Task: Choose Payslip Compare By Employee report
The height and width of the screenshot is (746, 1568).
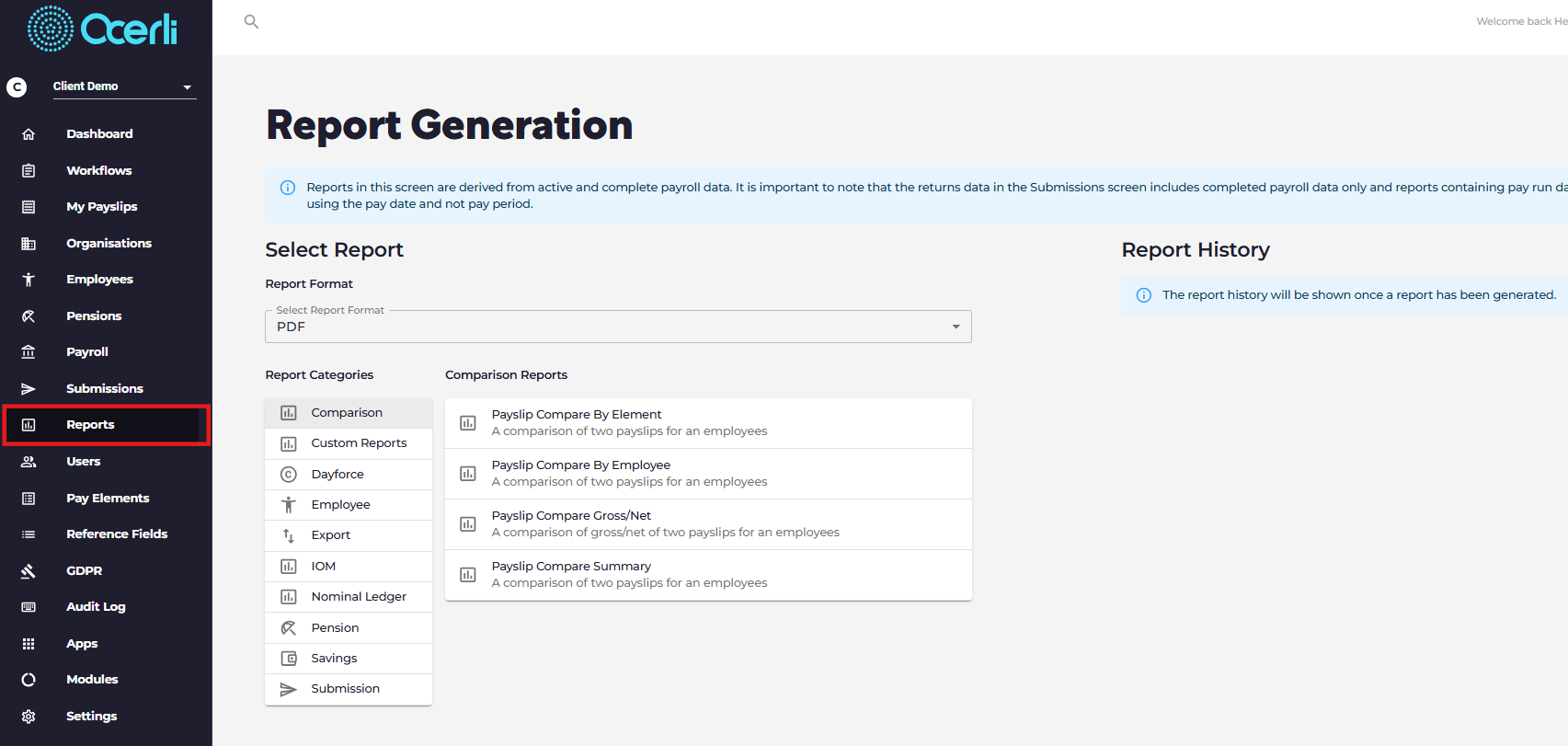Action: point(708,474)
